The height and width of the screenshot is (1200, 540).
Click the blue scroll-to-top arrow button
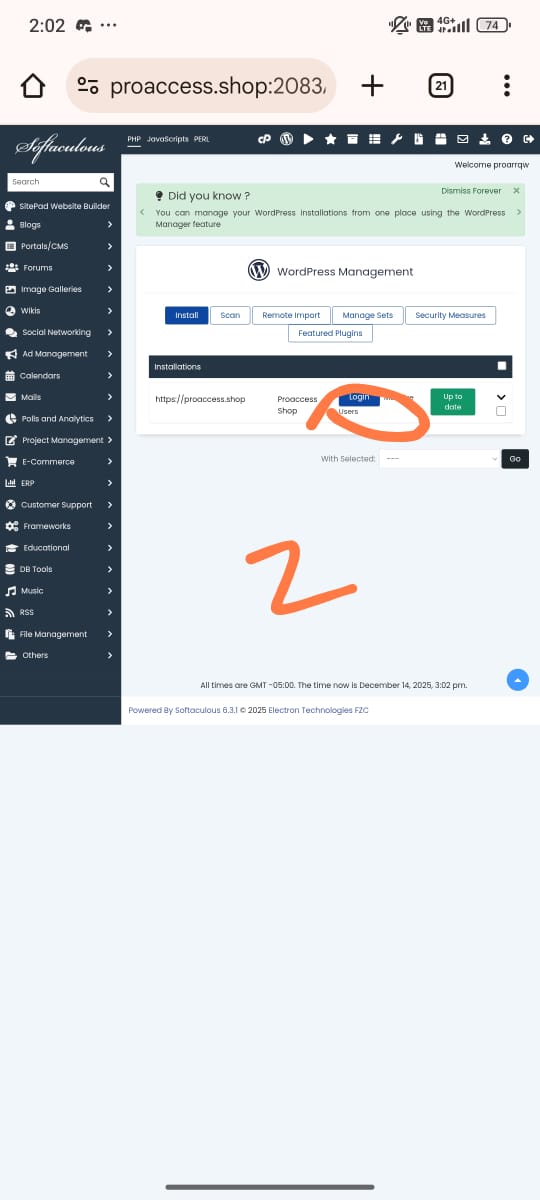pyautogui.click(x=518, y=680)
